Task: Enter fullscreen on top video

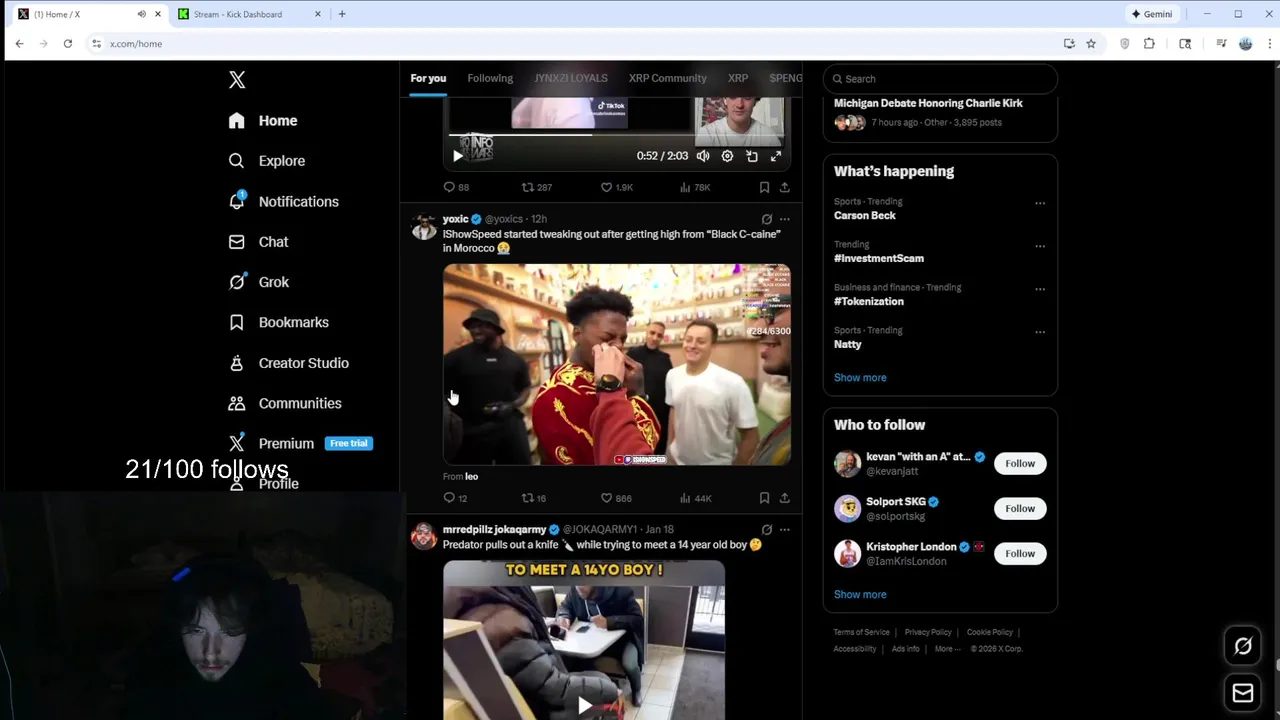Action: tap(776, 156)
